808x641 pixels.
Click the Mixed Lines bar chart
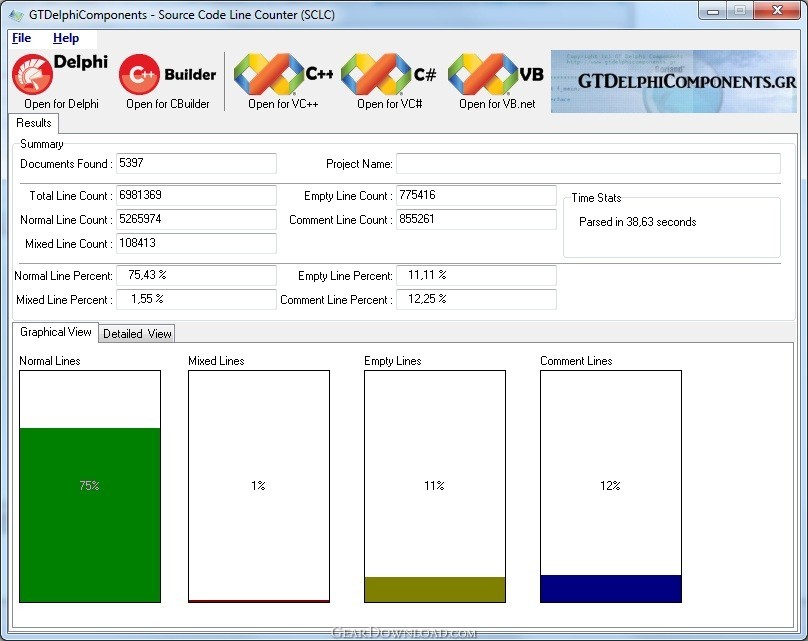click(259, 486)
